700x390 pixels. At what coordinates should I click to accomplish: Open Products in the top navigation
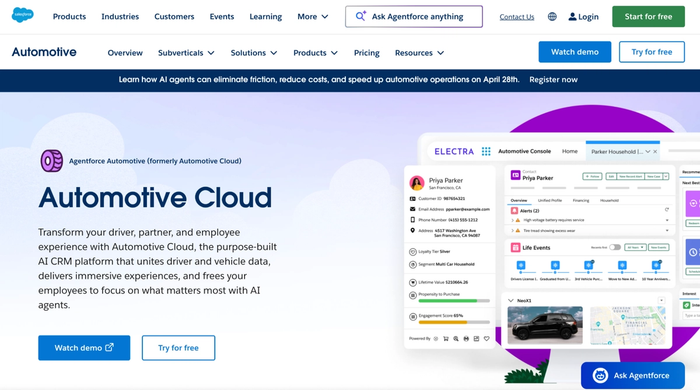(x=69, y=17)
